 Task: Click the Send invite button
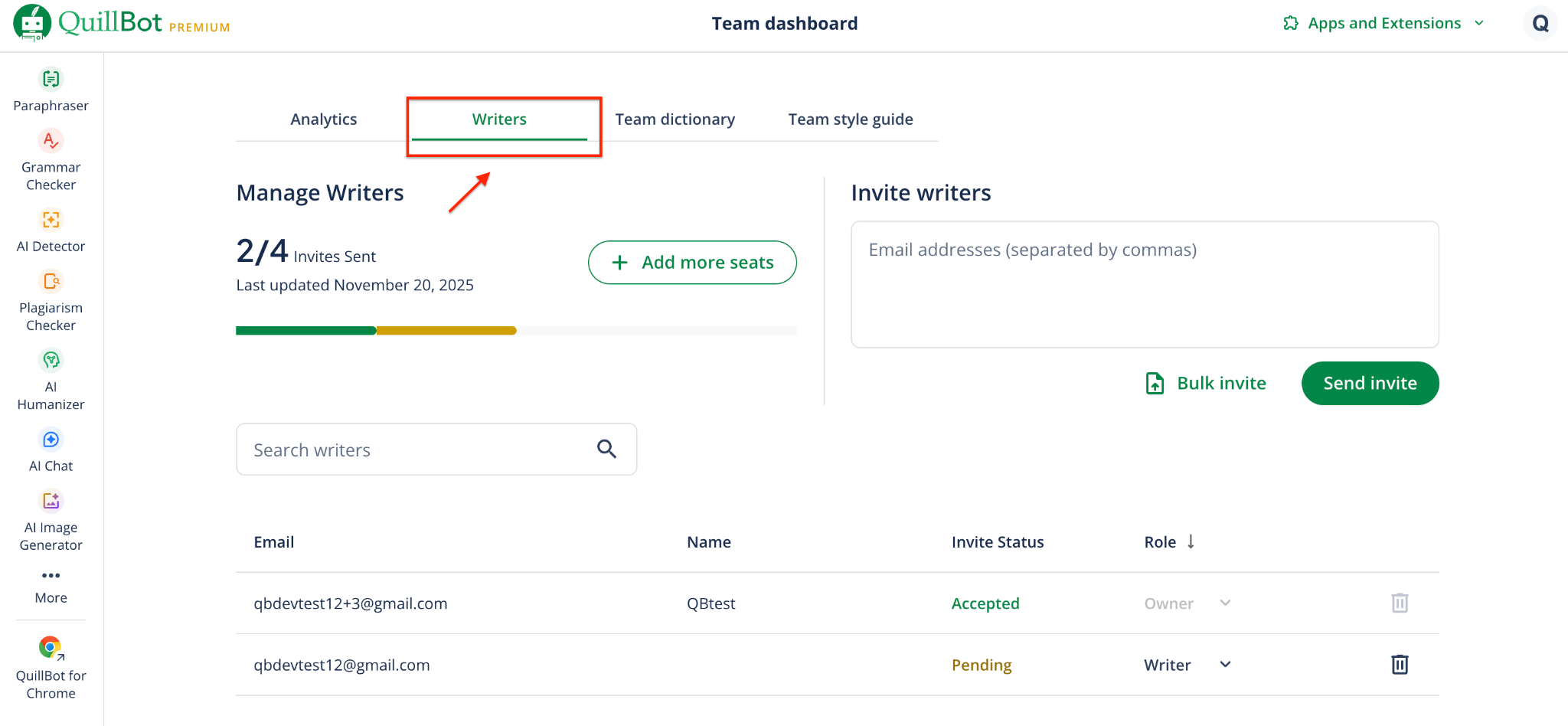(x=1369, y=384)
